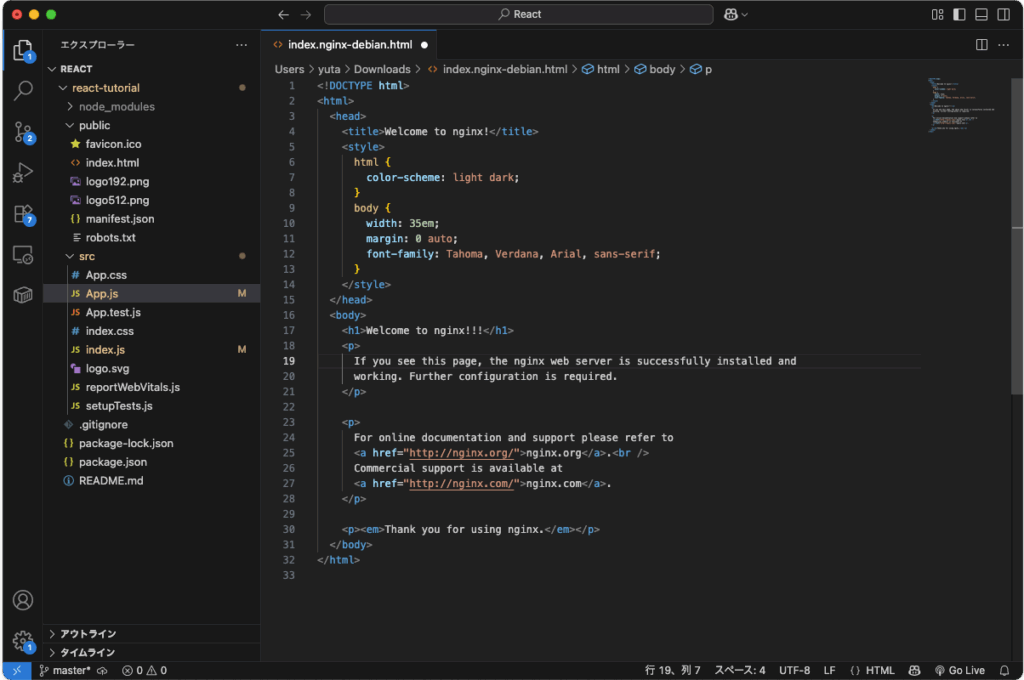1024x680 pixels.
Task: Open favicon.ico in the explorer
Action: tap(152, 144)
